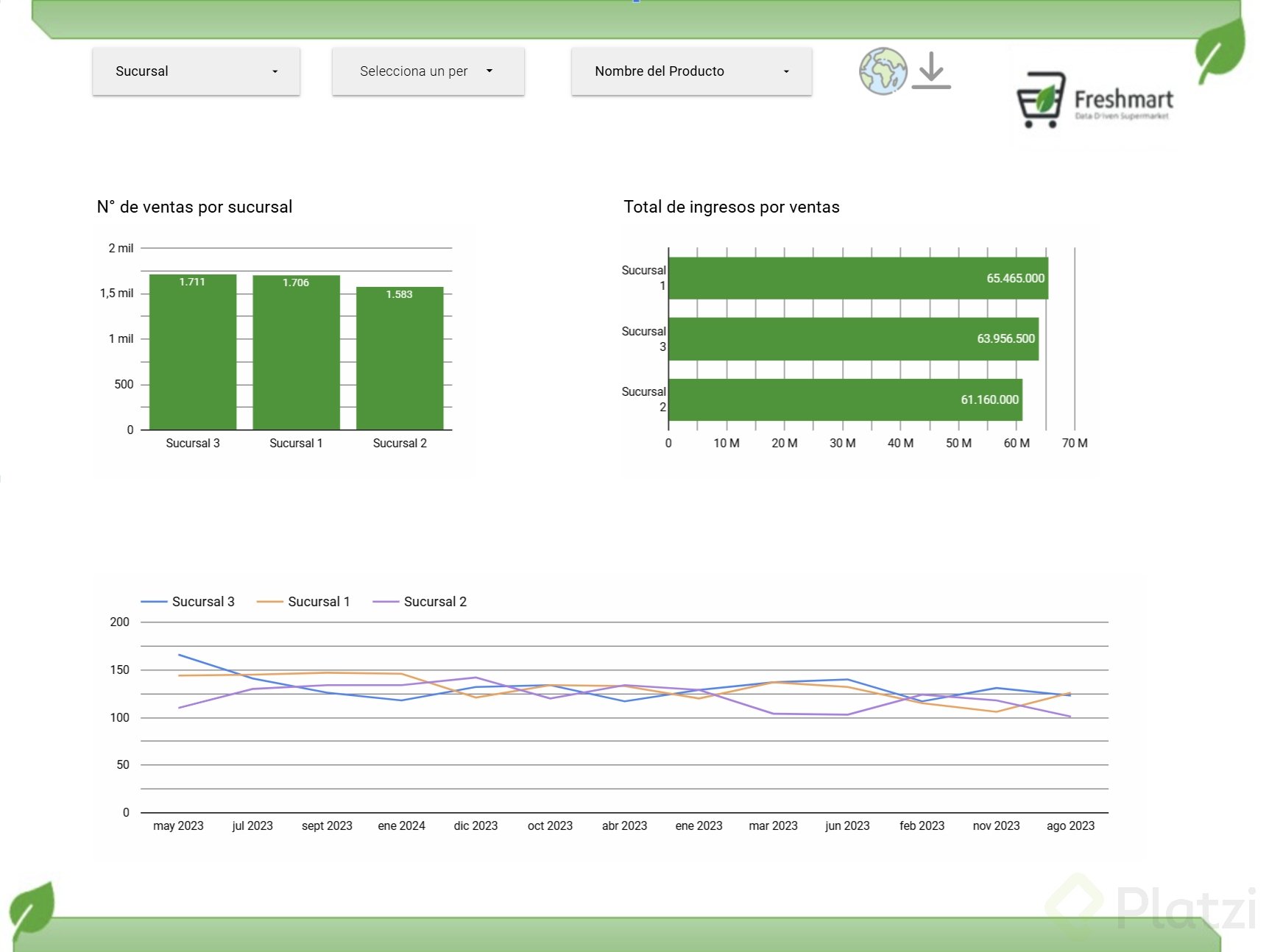Click the 'dic 2023' axis label
This screenshot has width=1269, height=952.
(x=476, y=825)
